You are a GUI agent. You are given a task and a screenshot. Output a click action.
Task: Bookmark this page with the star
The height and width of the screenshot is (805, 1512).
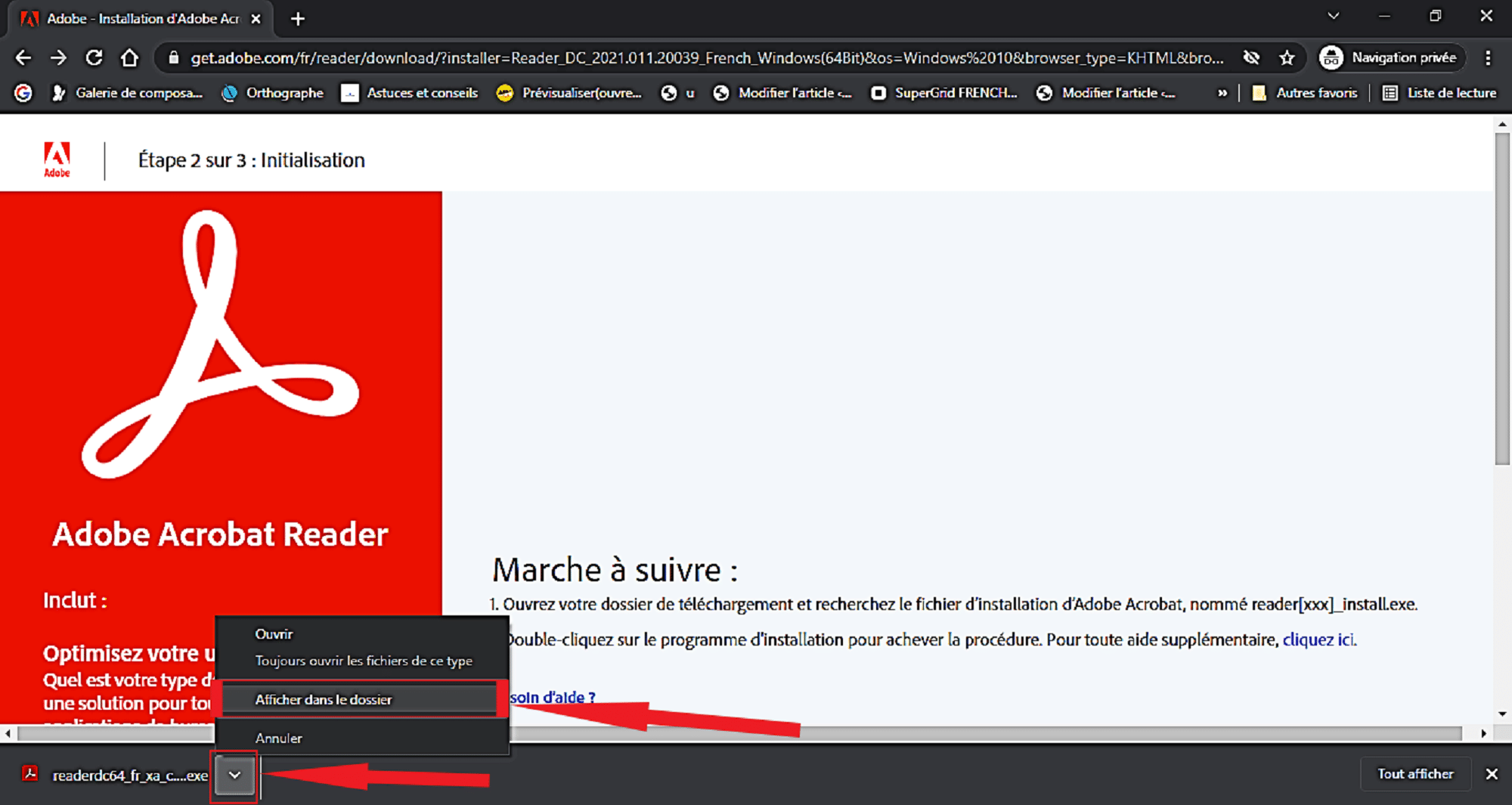pos(1287,57)
